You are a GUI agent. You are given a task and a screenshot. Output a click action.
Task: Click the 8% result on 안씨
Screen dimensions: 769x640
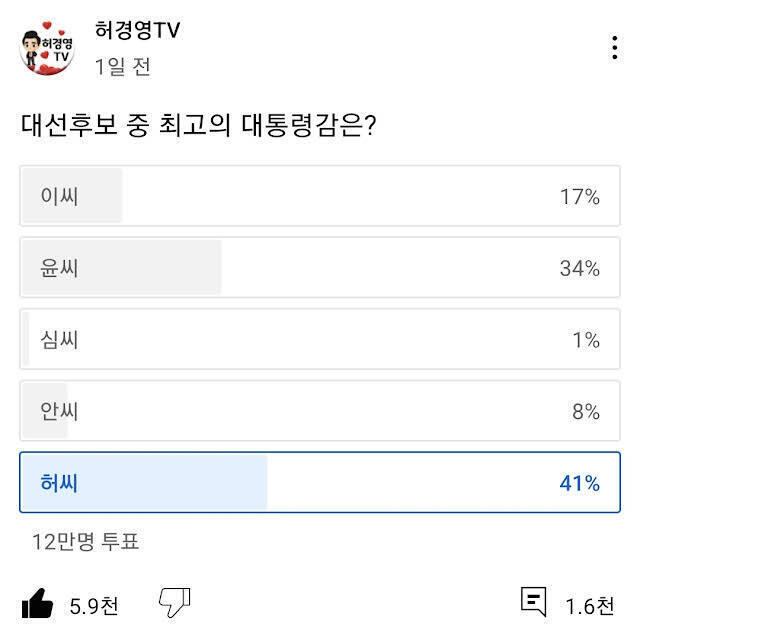[x=585, y=412]
